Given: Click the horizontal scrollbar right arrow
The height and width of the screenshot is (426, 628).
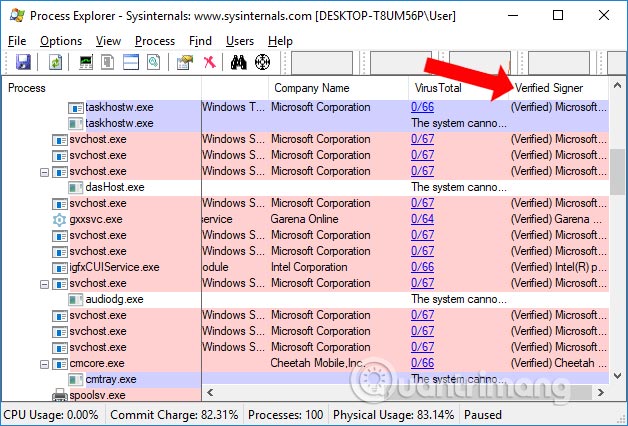Looking at the screenshot, I should (x=600, y=392).
